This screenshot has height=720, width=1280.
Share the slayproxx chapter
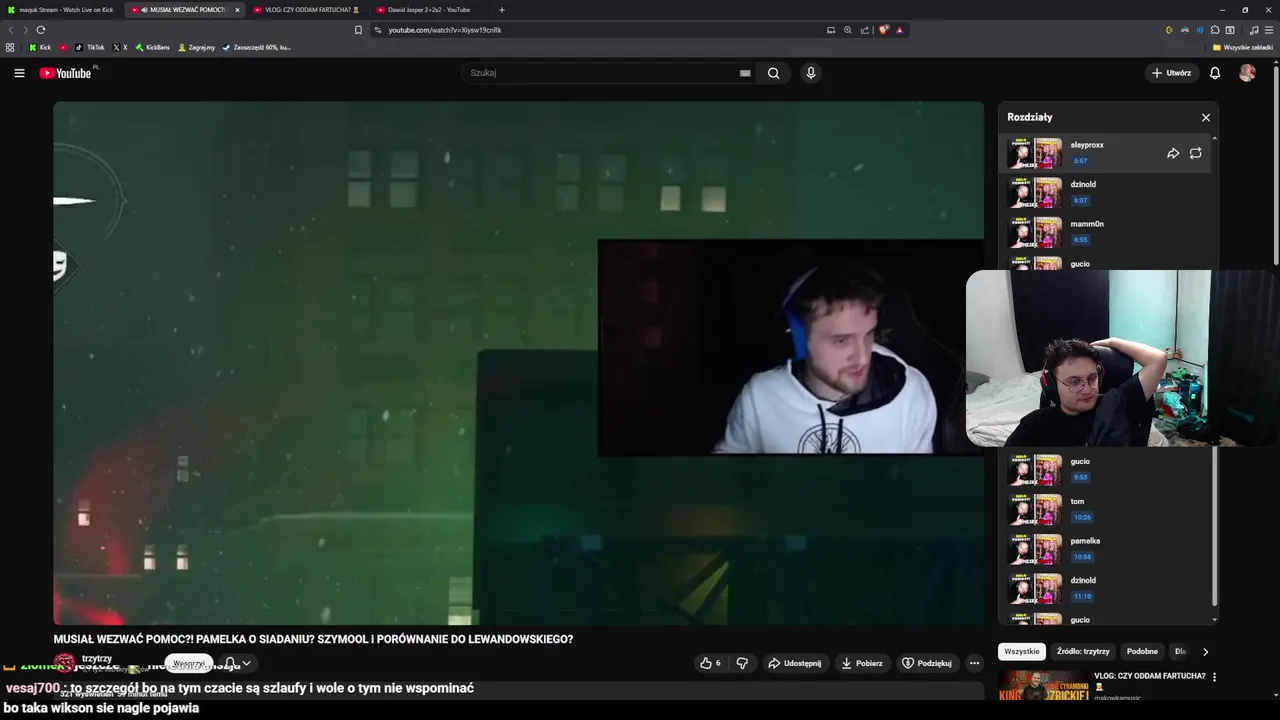click(1173, 153)
